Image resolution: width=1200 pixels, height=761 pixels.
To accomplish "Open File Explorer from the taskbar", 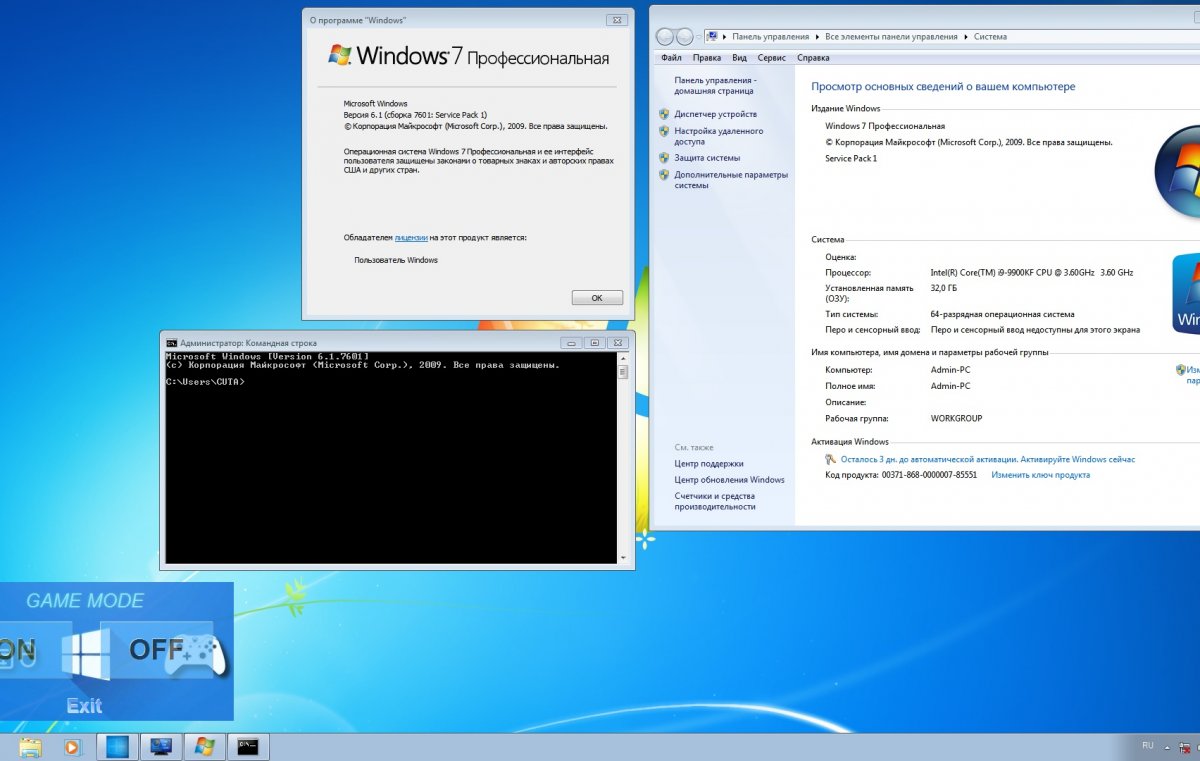I will point(31,747).
